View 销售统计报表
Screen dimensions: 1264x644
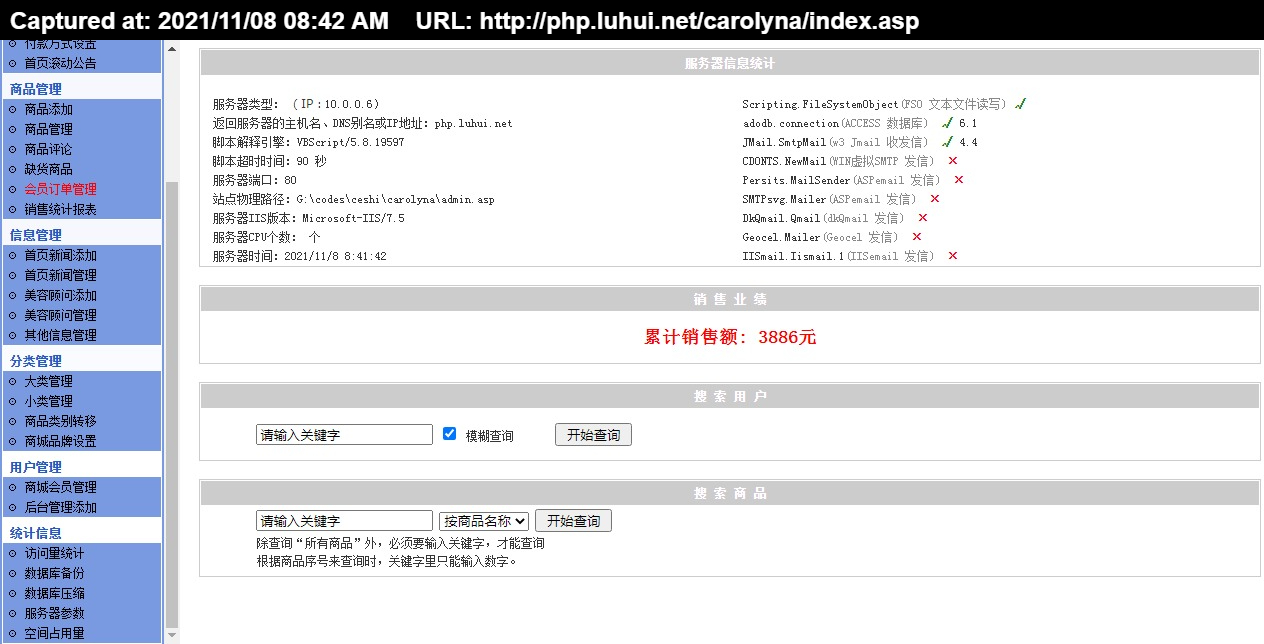point(60,209)
